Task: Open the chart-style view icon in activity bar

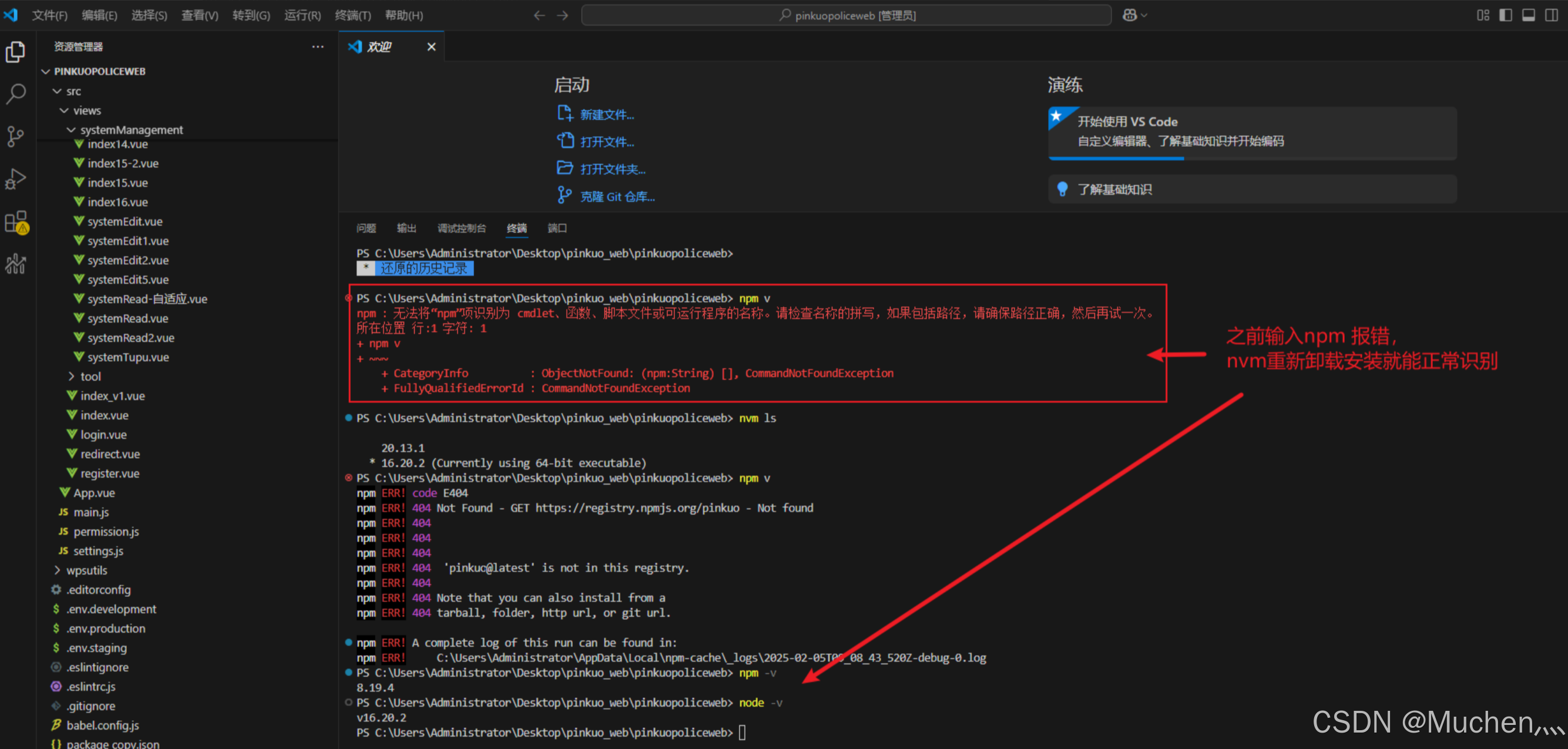Action: (16, 264)
